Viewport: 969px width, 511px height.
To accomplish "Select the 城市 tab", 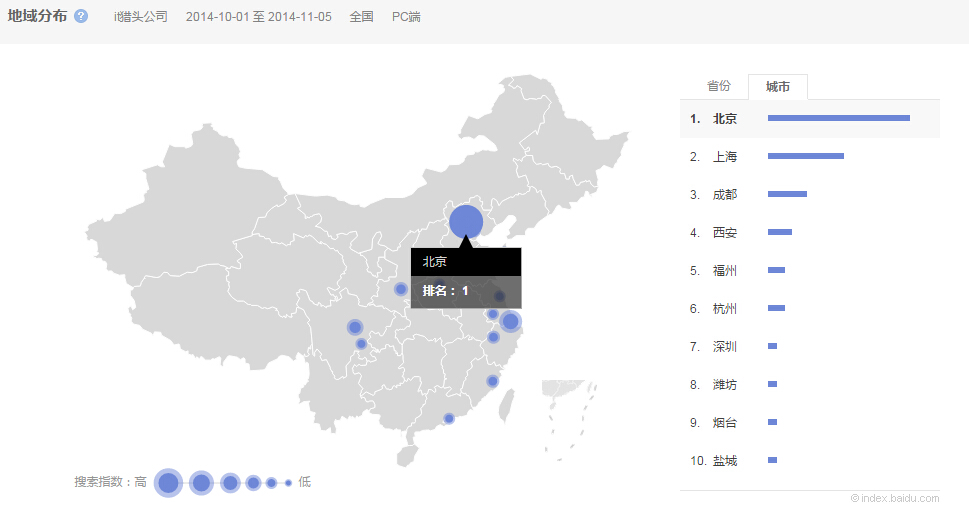I will 777,87.
